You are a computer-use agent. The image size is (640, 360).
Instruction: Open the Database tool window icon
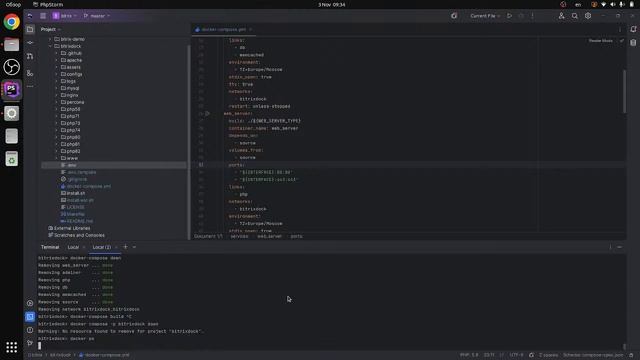633,42
